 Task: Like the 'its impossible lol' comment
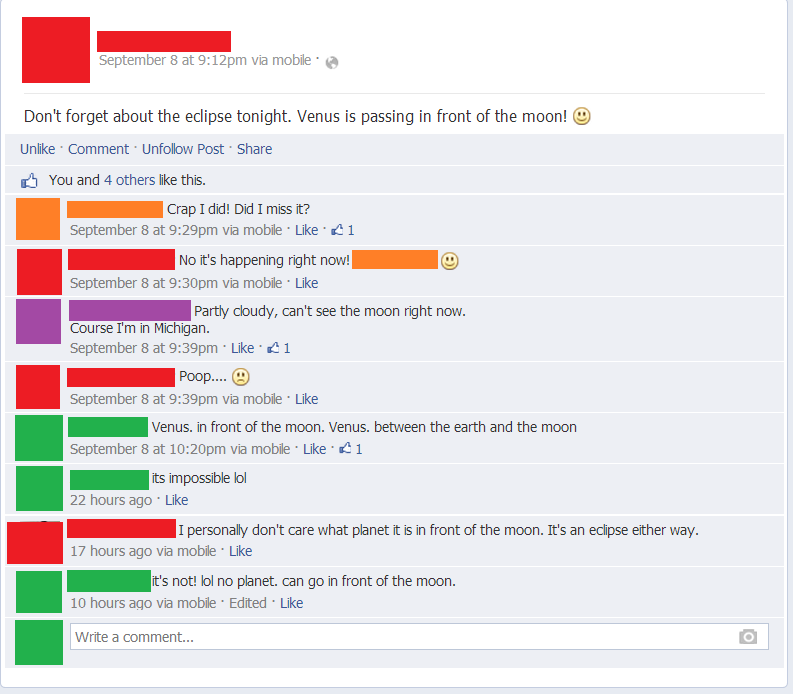[x=177, y=500]
